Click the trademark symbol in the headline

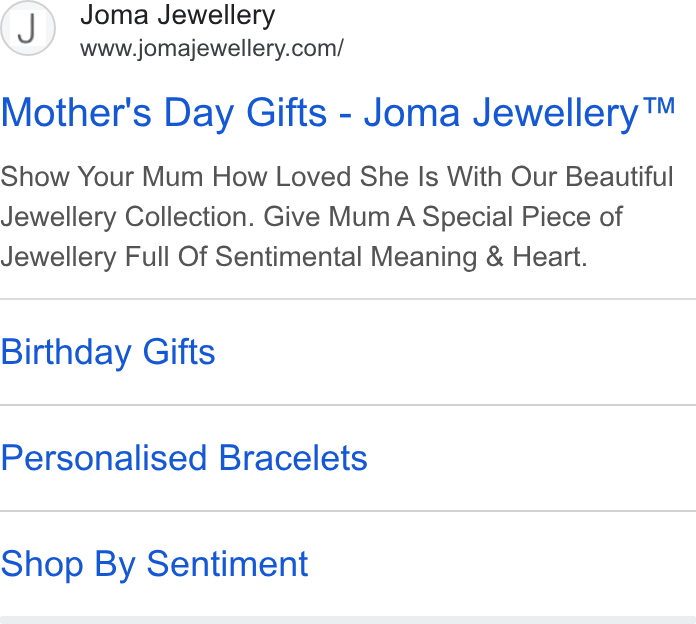click(660, 106)
